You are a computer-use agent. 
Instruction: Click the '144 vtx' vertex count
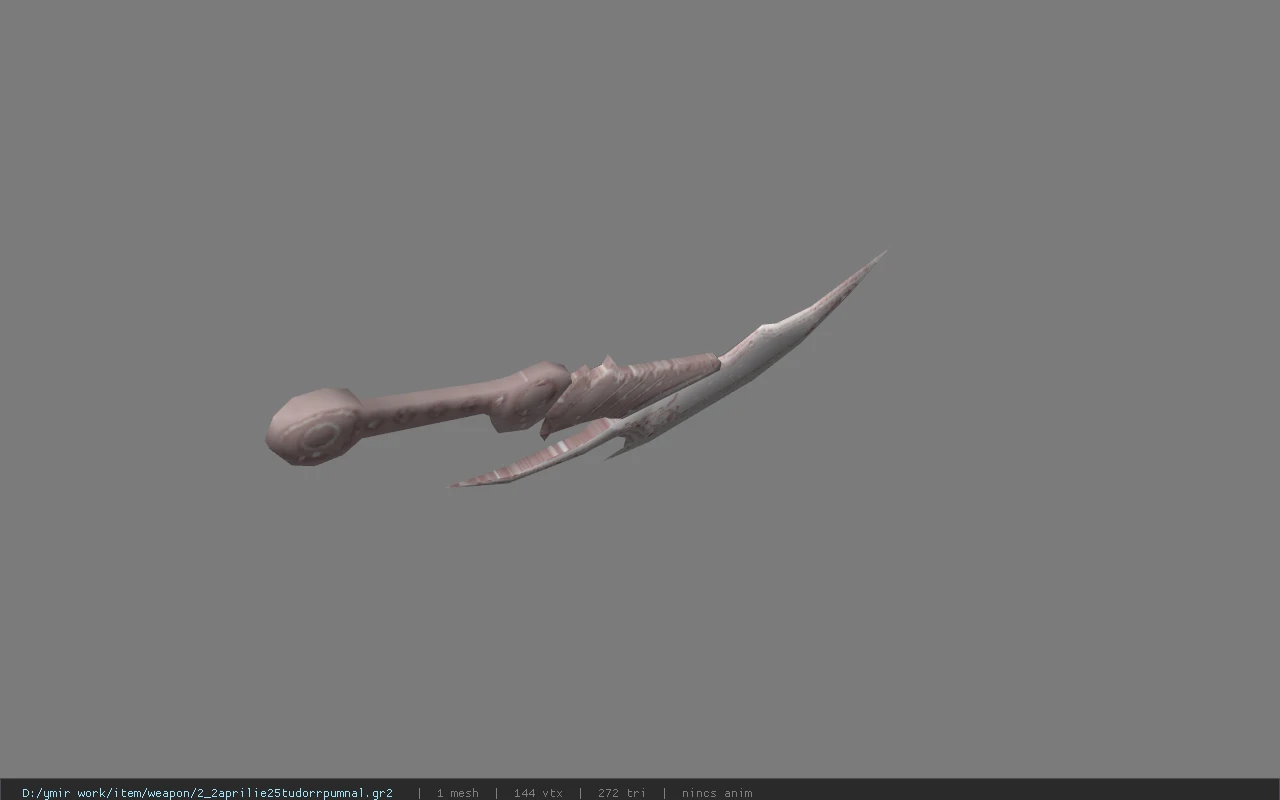coord(538,793)
